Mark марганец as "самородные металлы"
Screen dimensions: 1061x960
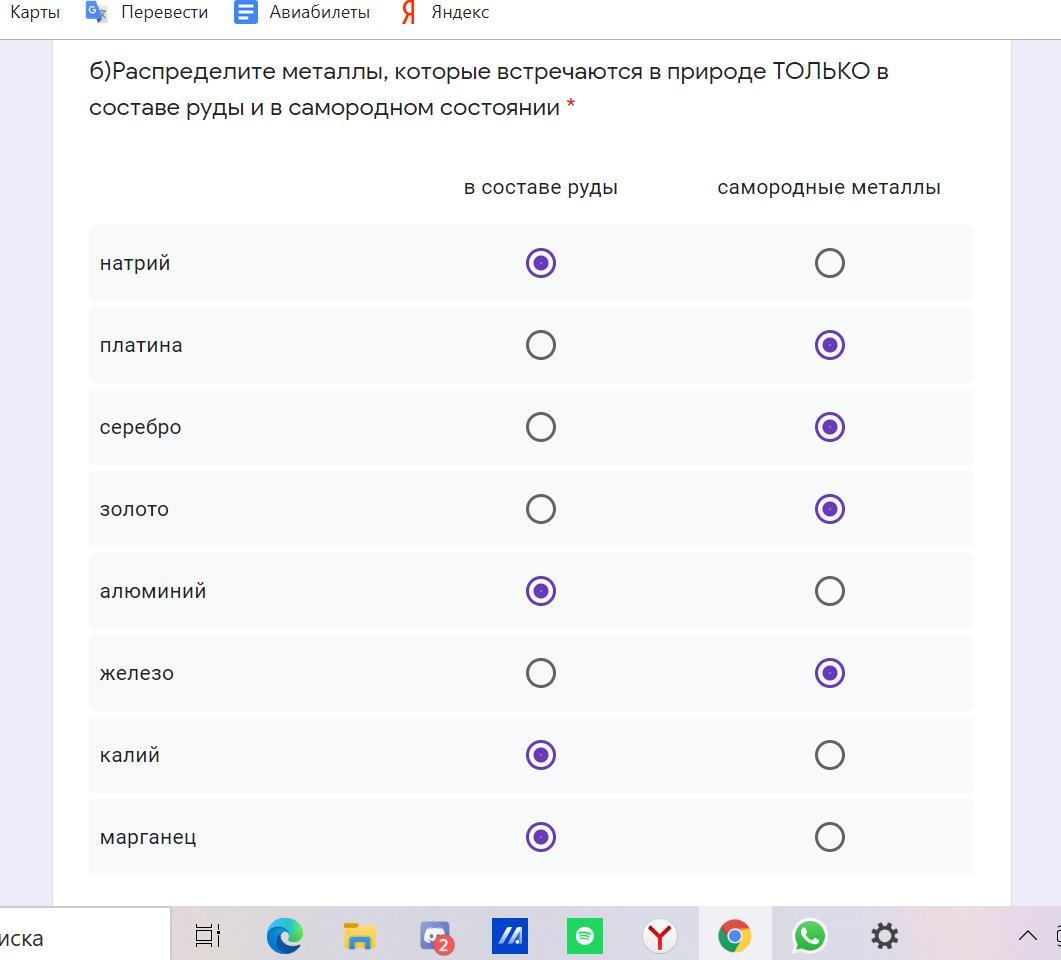point(829,837)
